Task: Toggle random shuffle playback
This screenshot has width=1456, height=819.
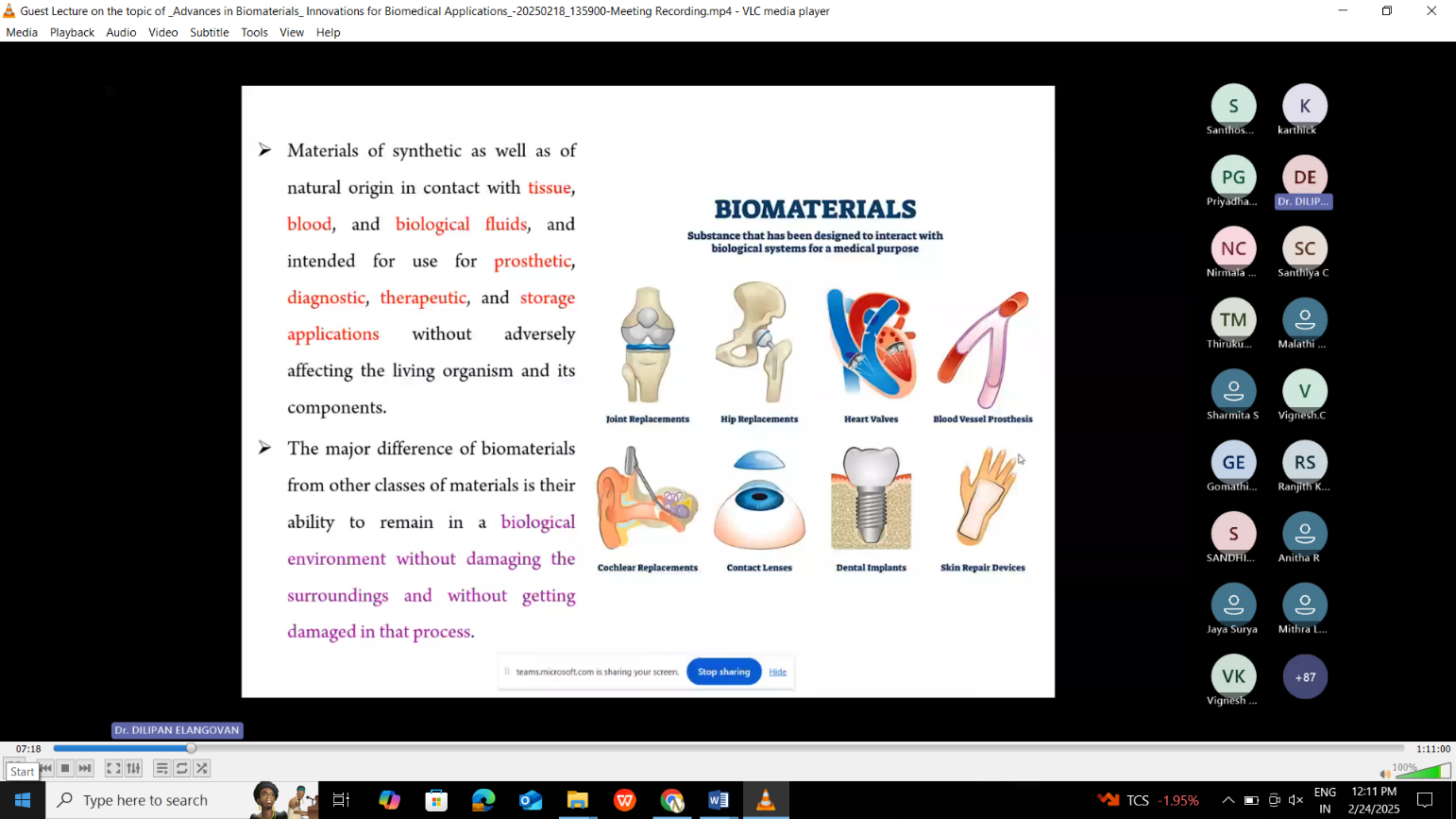Action: 202,769
